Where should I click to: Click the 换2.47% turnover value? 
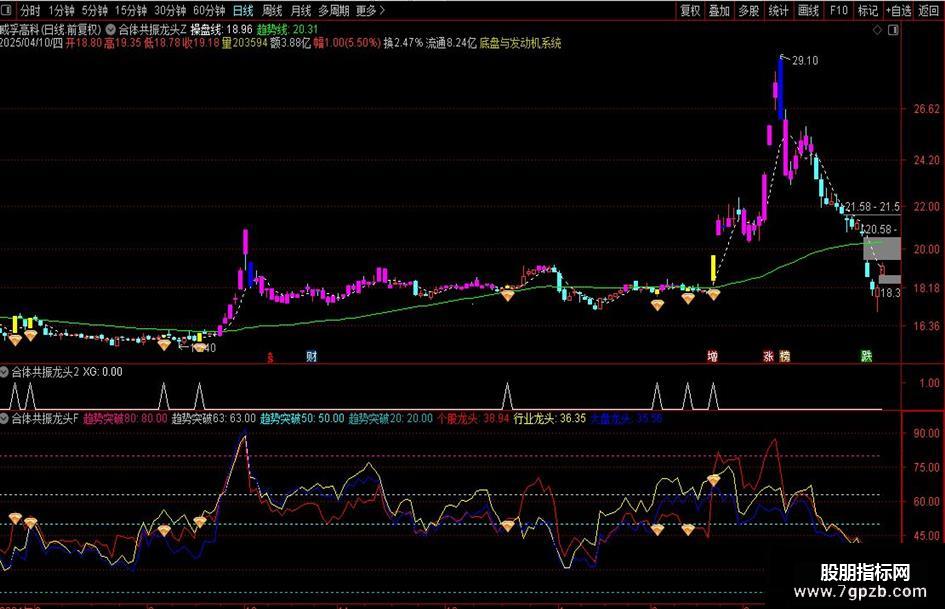[x=403, y=43]
